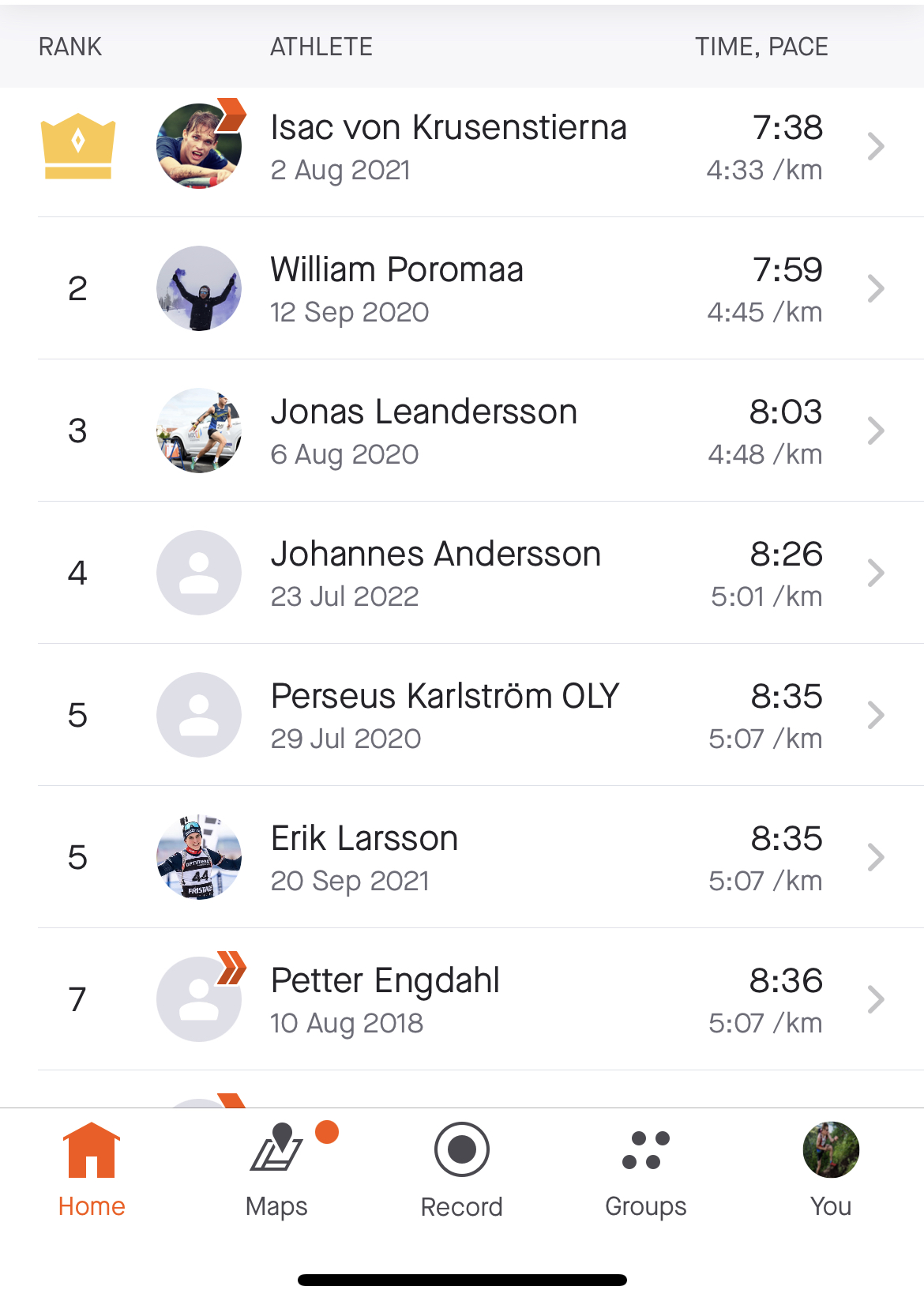Open the You profile avatar tab
Viewport: 924px width, 1305px height.
click(831, 1149)
